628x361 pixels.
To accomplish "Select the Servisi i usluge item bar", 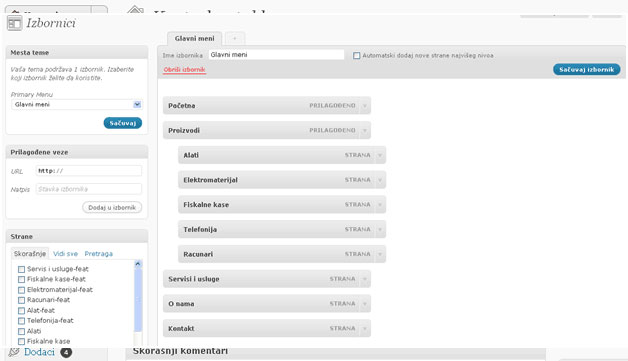I will point(267,279).
